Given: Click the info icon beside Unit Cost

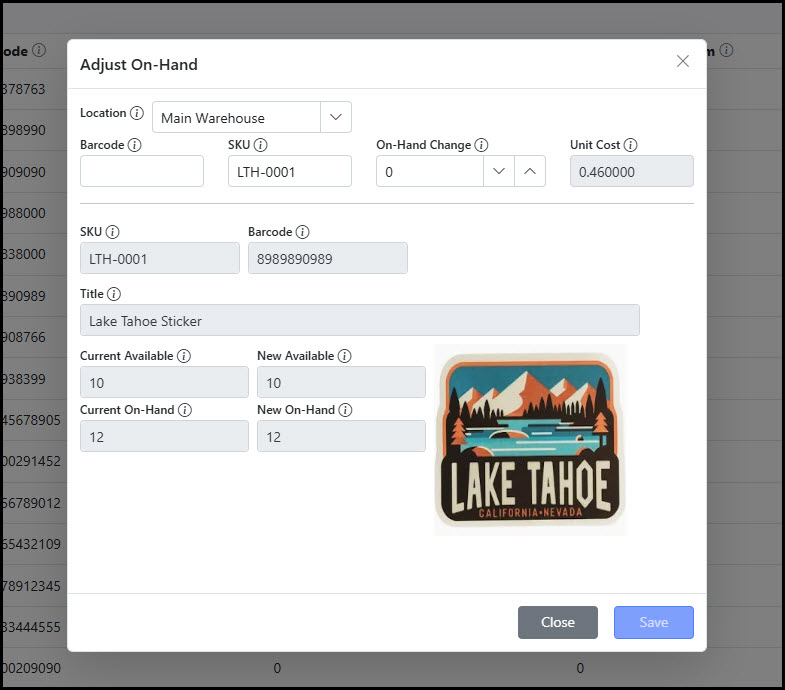Looking at the screenshot, I should pyautogui.click(x=631, y=145).
